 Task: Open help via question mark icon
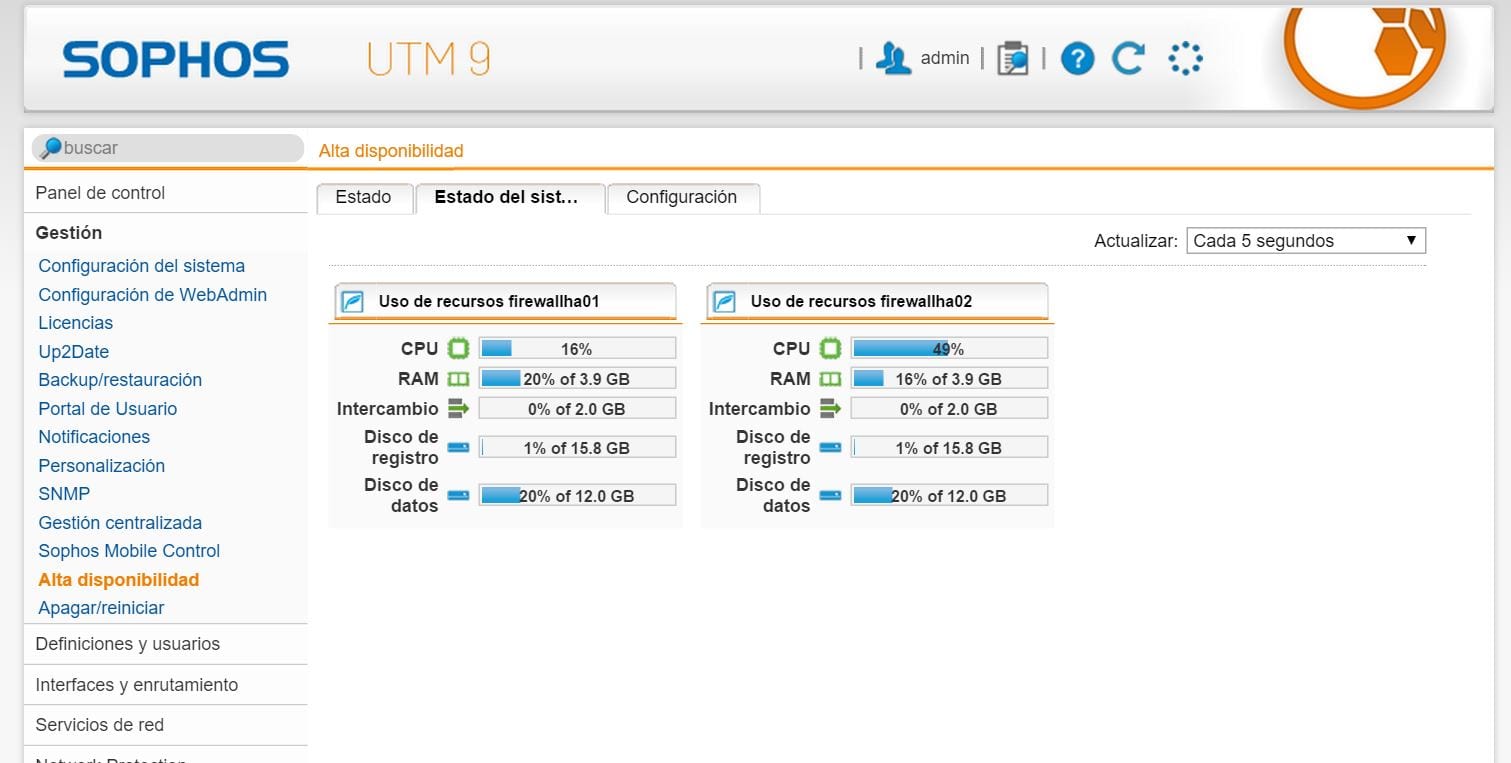point(1077,59)
